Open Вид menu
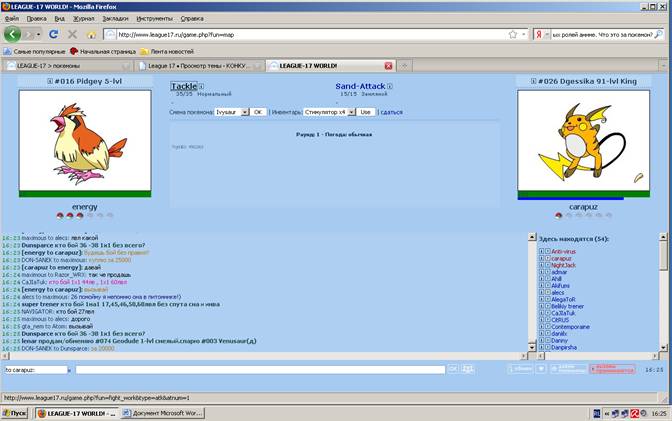 pos(60,18)
